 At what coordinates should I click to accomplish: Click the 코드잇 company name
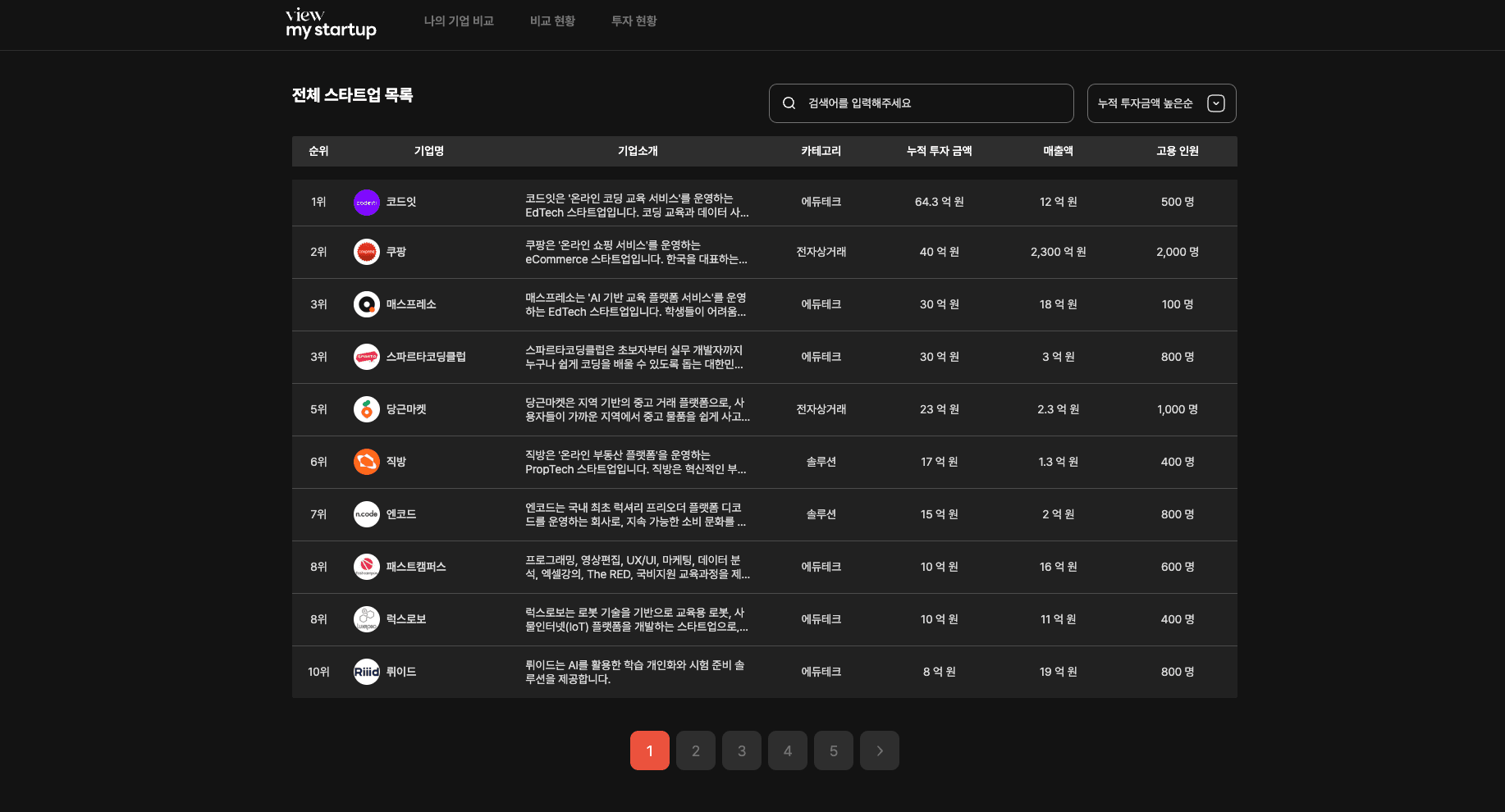tap(401, 203)
